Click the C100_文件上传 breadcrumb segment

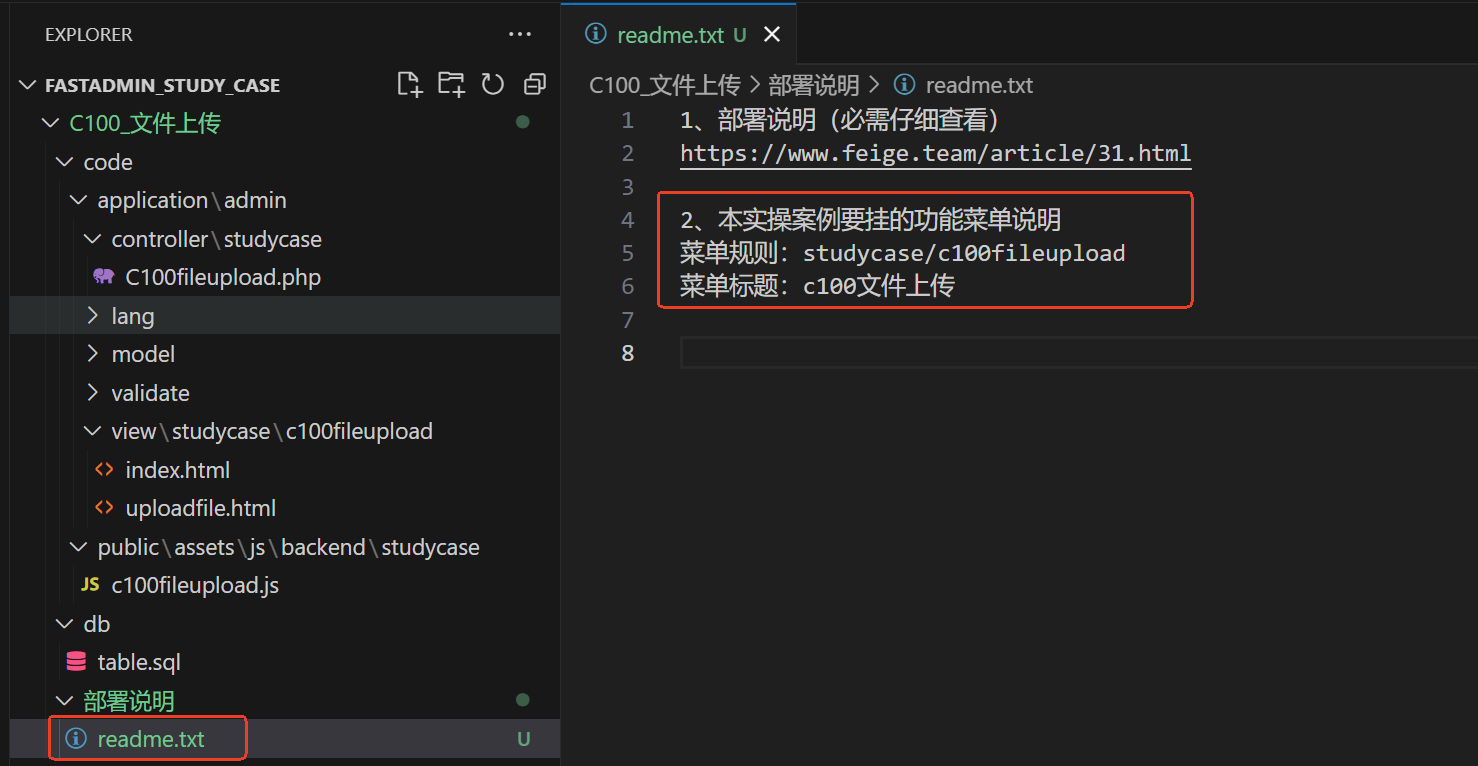tap(664, 85)
